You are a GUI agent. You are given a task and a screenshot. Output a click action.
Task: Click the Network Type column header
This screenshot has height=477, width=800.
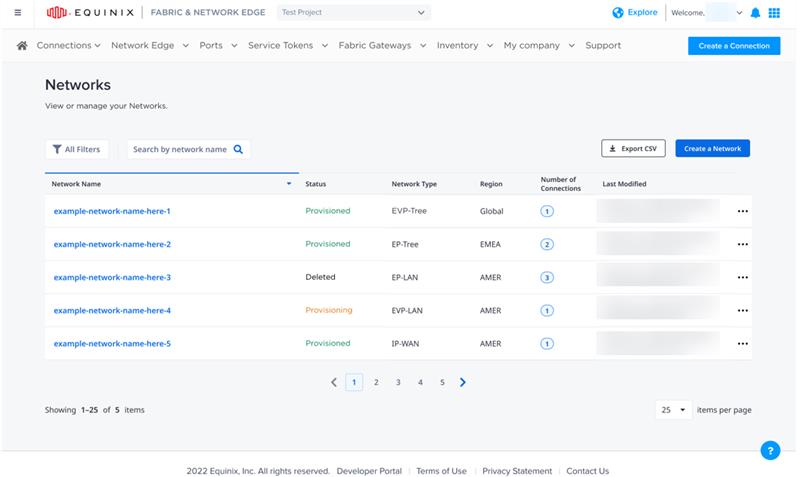(414, 184)
